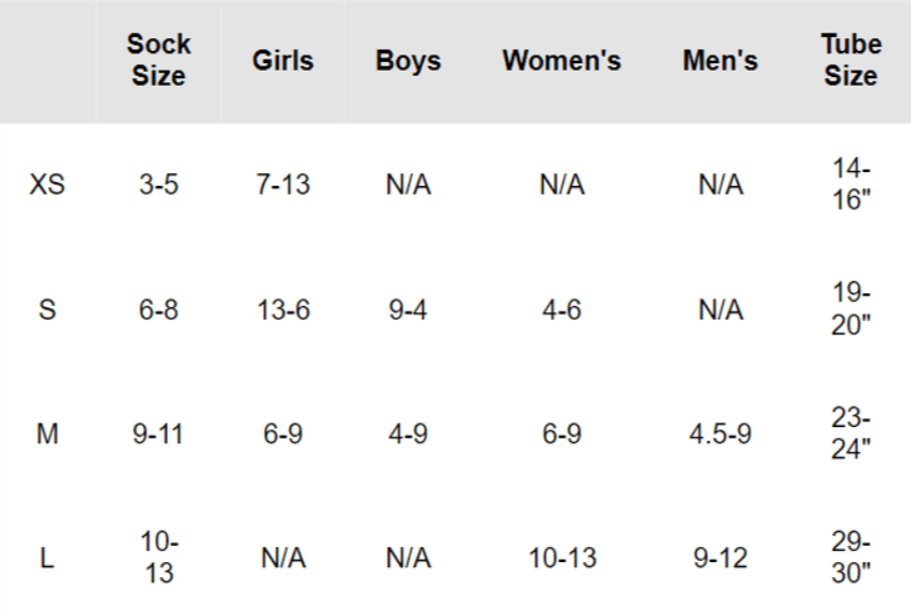Click the Boys column header
This screenshot has height=614, width=911.
(408, 61)
